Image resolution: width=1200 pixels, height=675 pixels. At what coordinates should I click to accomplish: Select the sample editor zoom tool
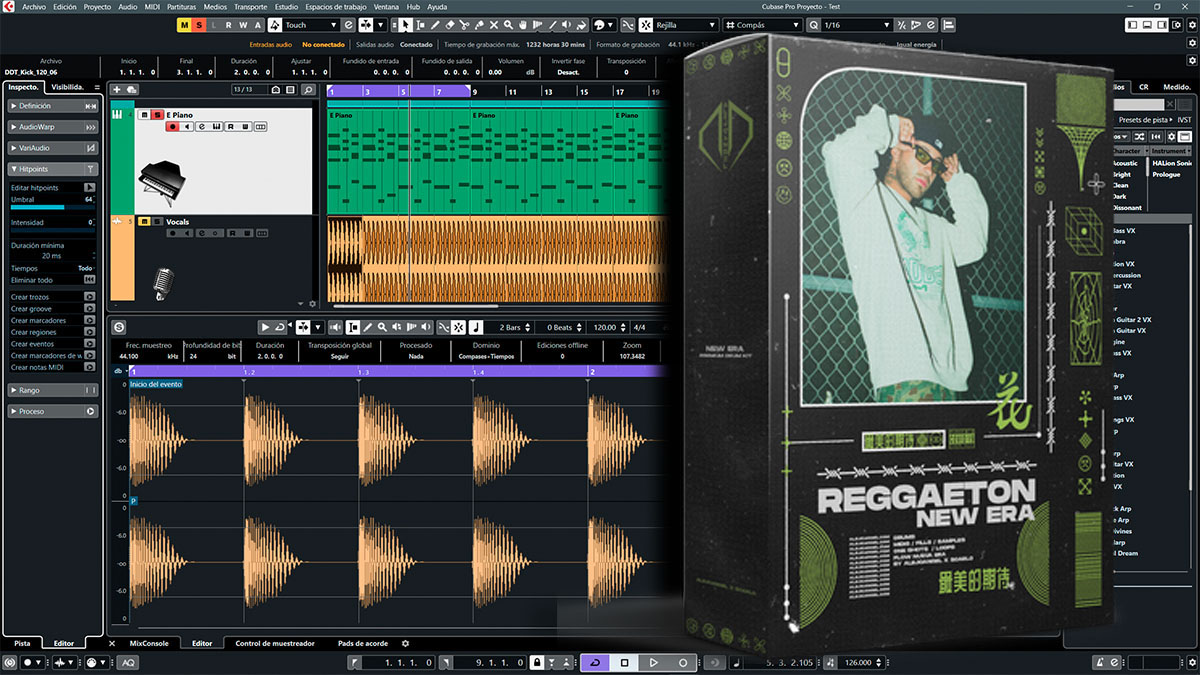[x=382, y=327]
